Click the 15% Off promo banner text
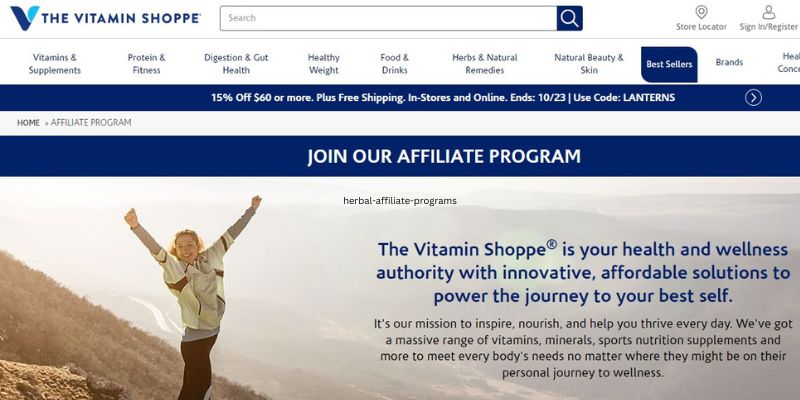This screenshot has height=400, width=800. (443, 97)
